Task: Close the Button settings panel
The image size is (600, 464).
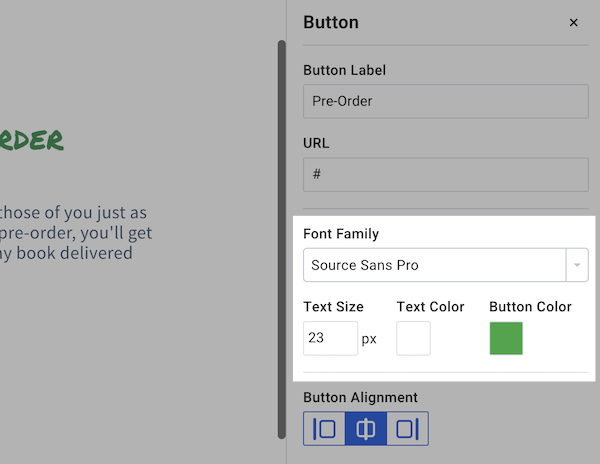Action: 573,23
